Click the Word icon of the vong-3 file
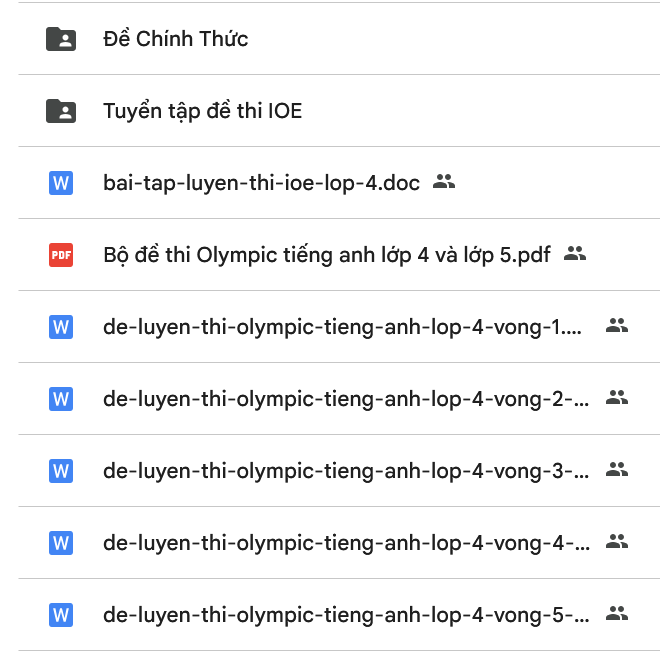 (61, 470)
